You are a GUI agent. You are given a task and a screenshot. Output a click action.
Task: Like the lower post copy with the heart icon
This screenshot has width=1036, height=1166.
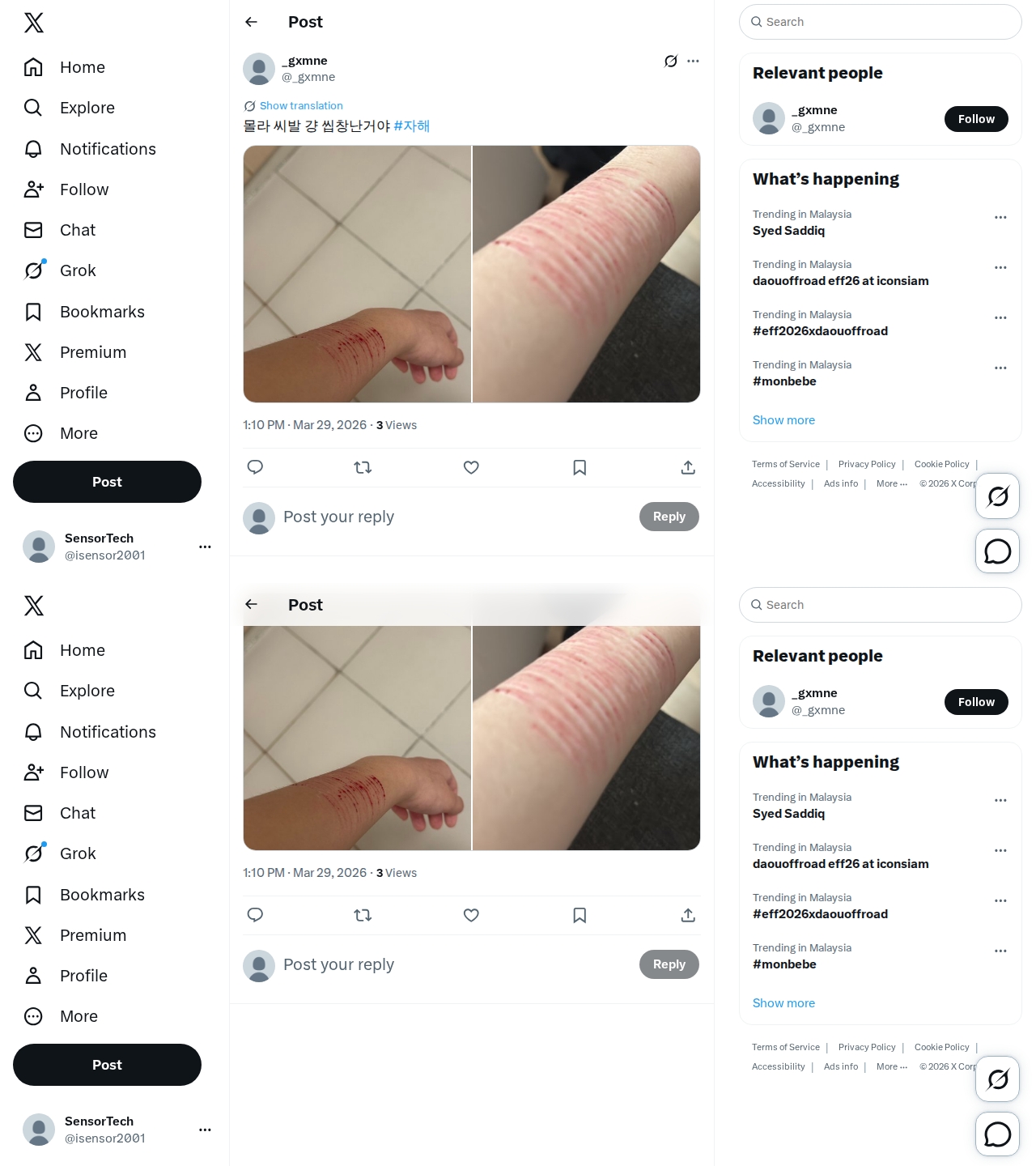click(471, 915)
